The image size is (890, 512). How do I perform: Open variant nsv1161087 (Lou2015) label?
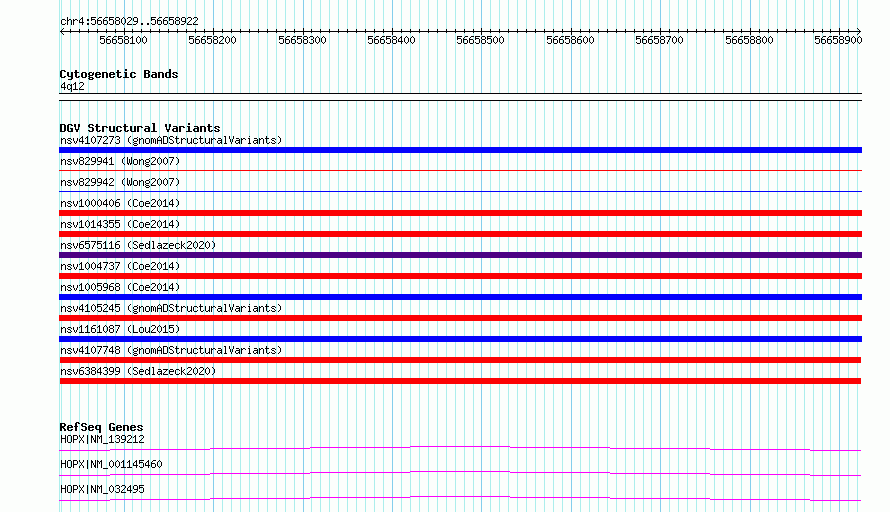coord(120,329)
